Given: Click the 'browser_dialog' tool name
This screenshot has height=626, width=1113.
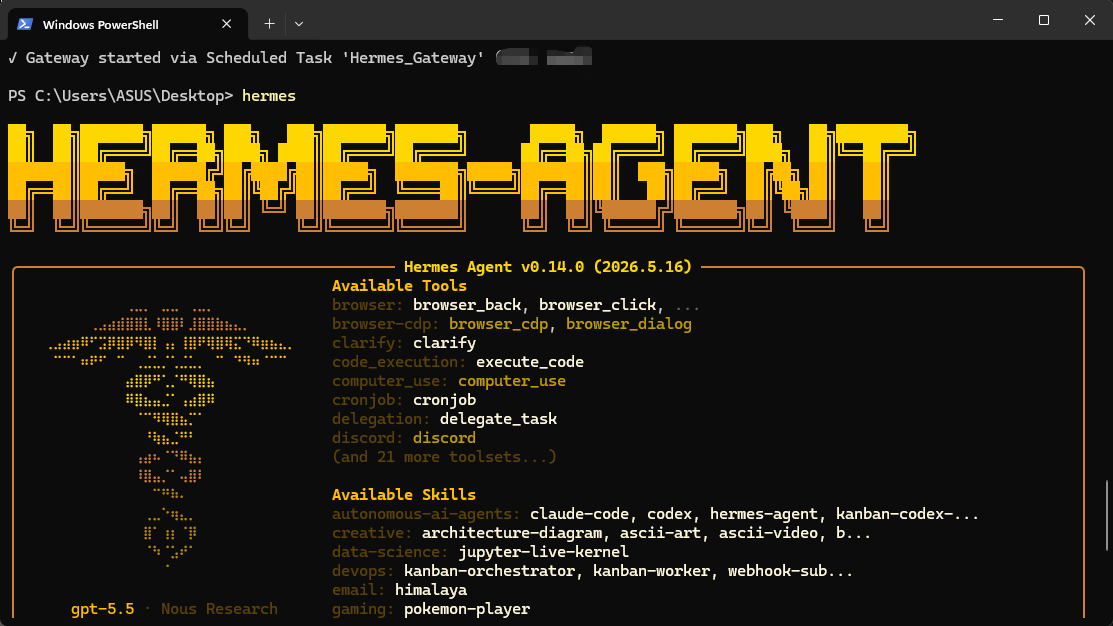Looking at the screenshot, I should pos(628,324).
